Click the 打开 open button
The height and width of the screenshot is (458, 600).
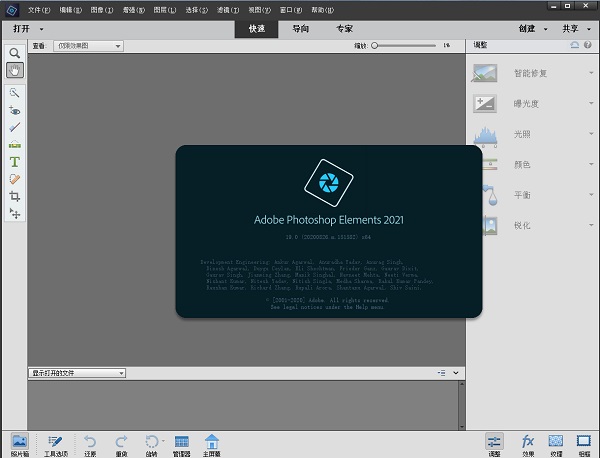click(x=21, y=29)
